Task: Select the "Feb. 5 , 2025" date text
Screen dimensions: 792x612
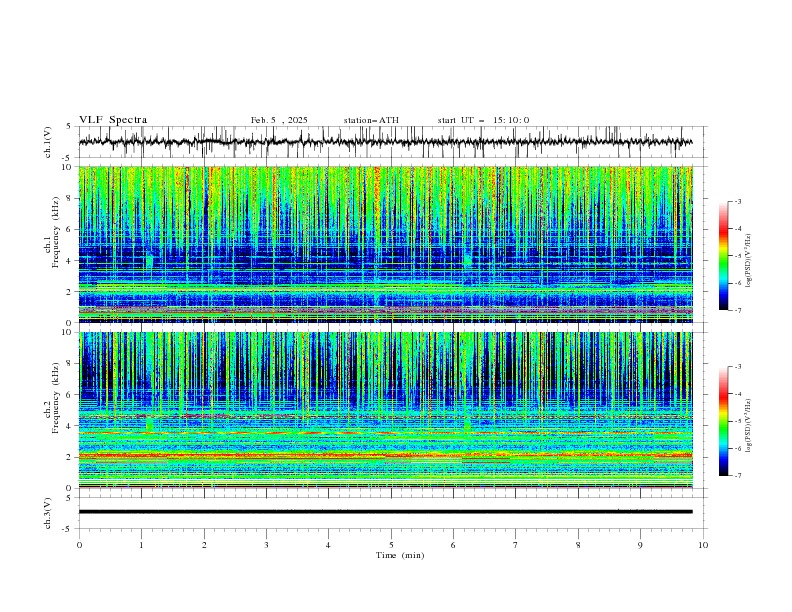Action: point(279,120)
